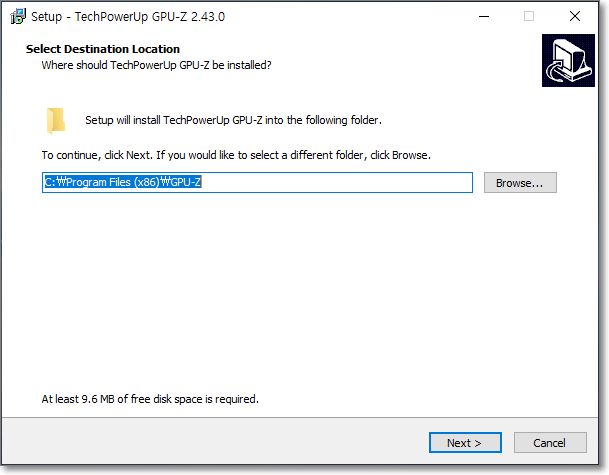Click the 'Select Destination Location' heading

click(x=103, y=49)
